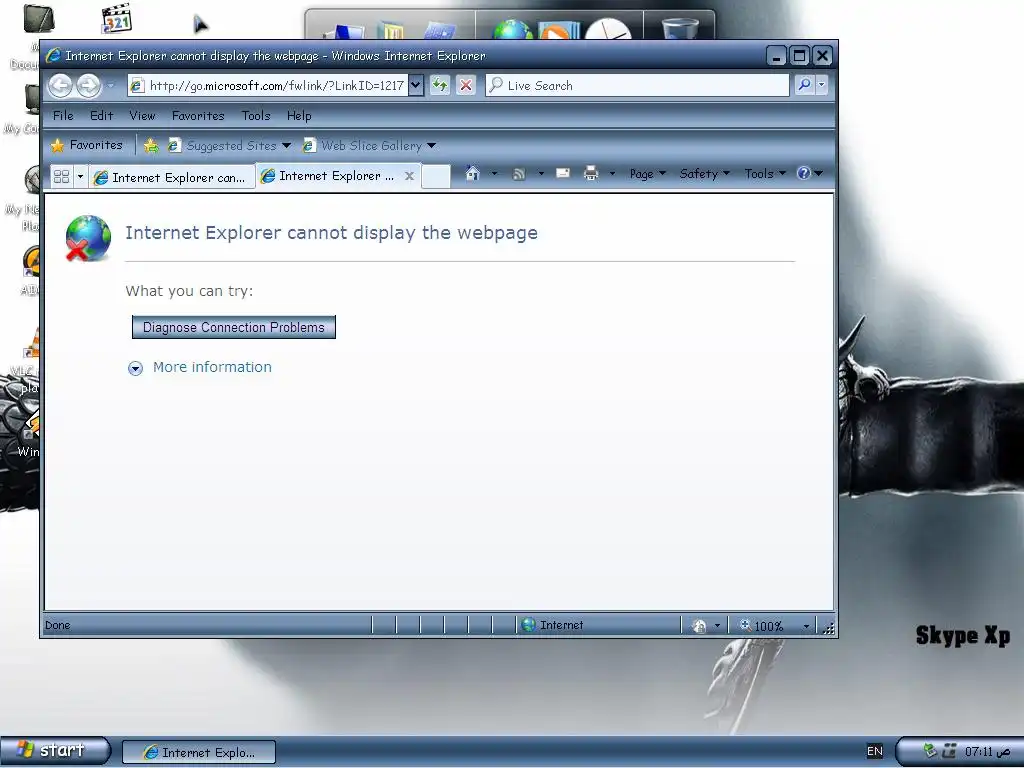Image resolution: width=1024 pixels, height=768 pixels.
Task: Click the network connection tray icon
Action: pos(949,751)
